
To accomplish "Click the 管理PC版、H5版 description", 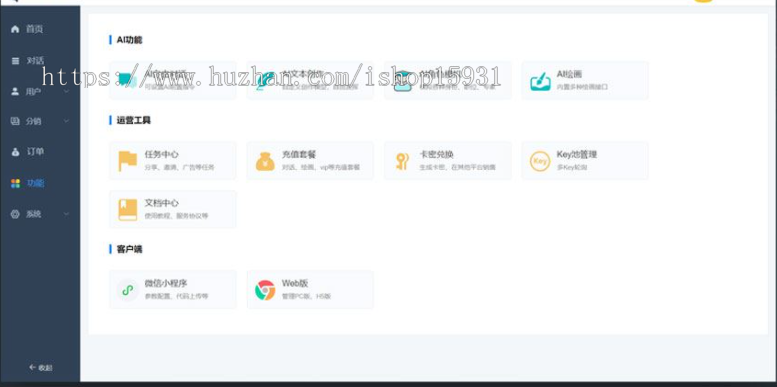I will pyautogui.click(x=306, y=296).
